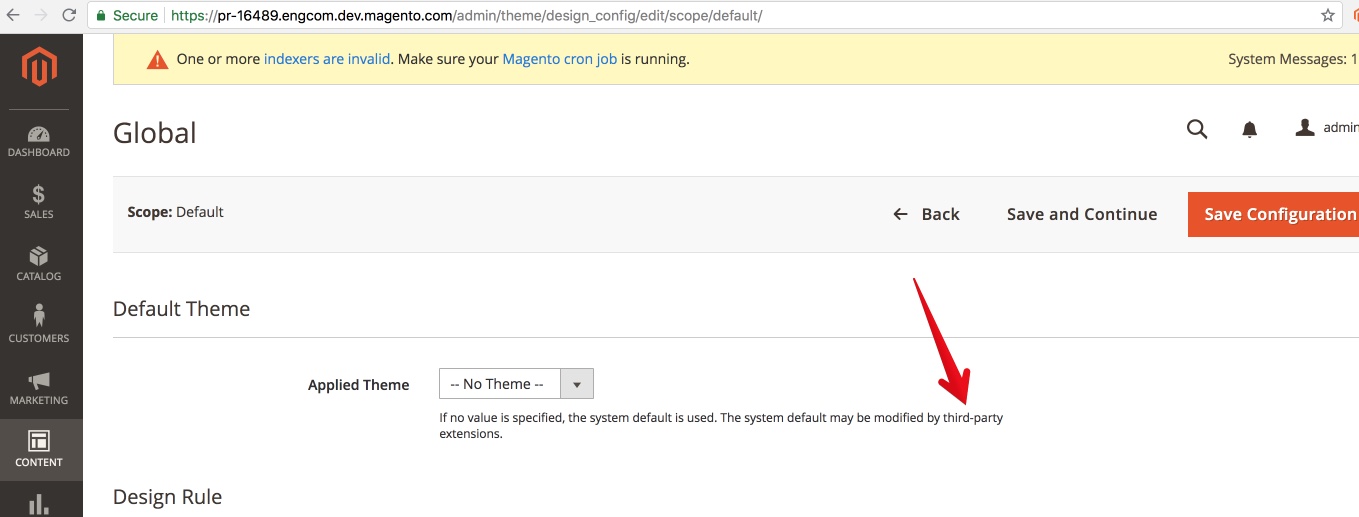
Task: Open the admin user account menu
Action: (1326, 128)
